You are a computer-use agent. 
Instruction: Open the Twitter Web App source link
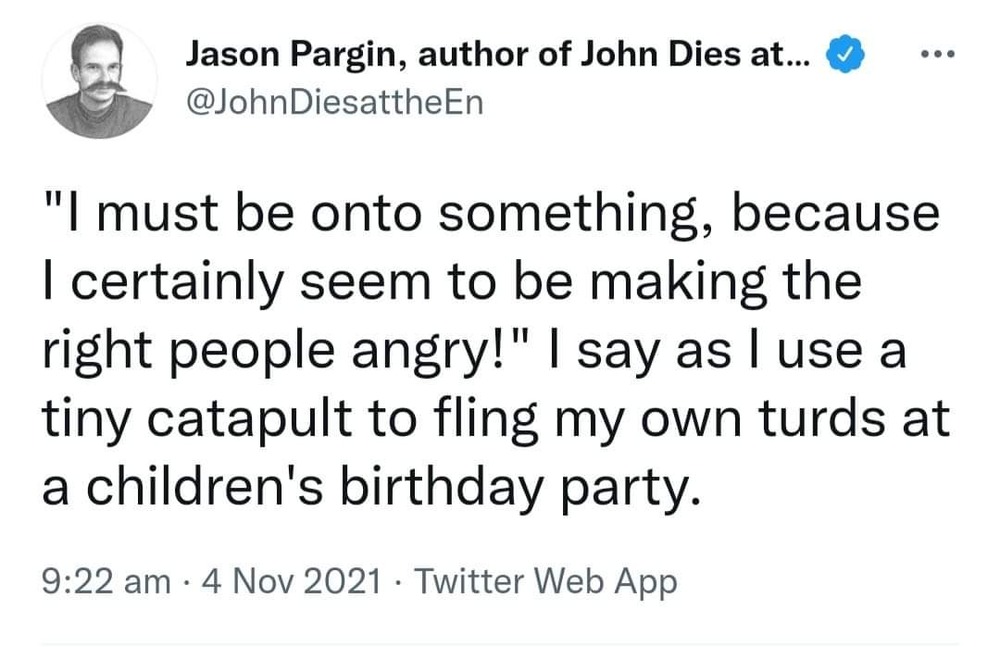coord(544,580)
